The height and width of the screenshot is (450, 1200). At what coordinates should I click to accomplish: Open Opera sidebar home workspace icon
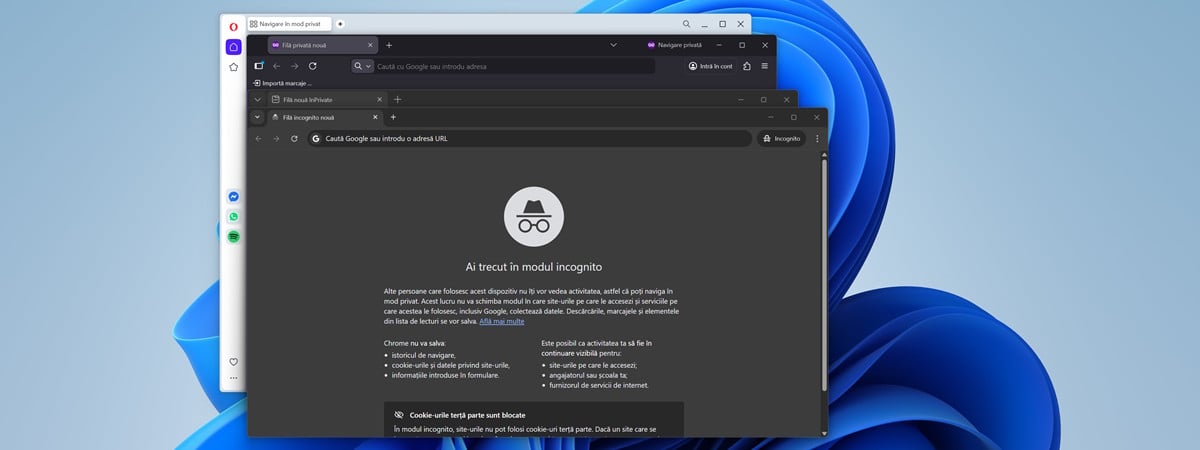233,46
